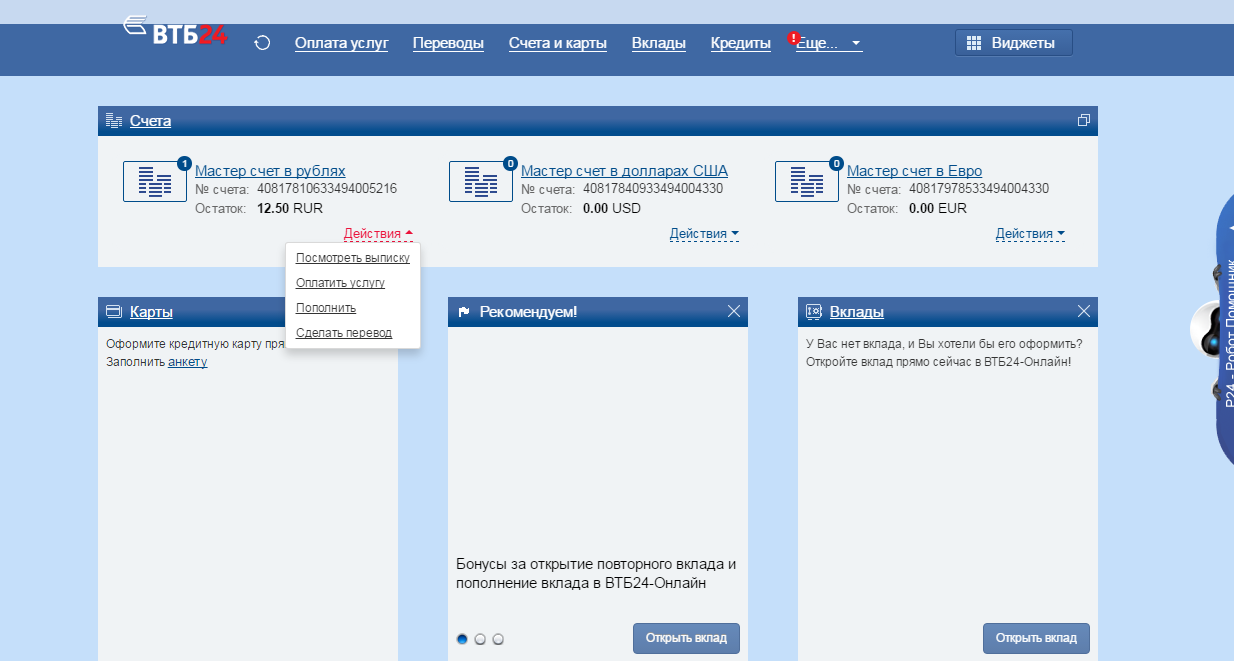This screenshot has height=661, width=1234.
Task: Close the Рекомендуем! widget
Action: click(x=734, y=312)
